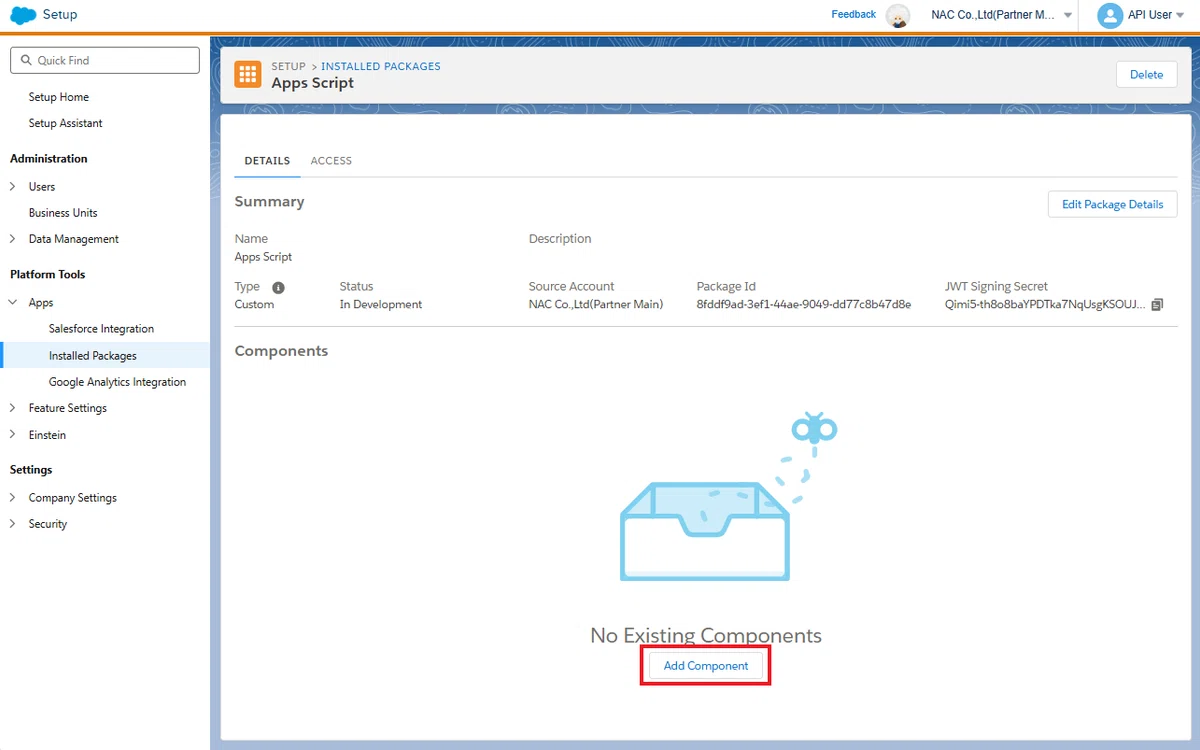1200x750 pixels.
Task: Click the Source Account value NAC Co.,Ltd(Partner Main)
Action: (x=596, y=305)
